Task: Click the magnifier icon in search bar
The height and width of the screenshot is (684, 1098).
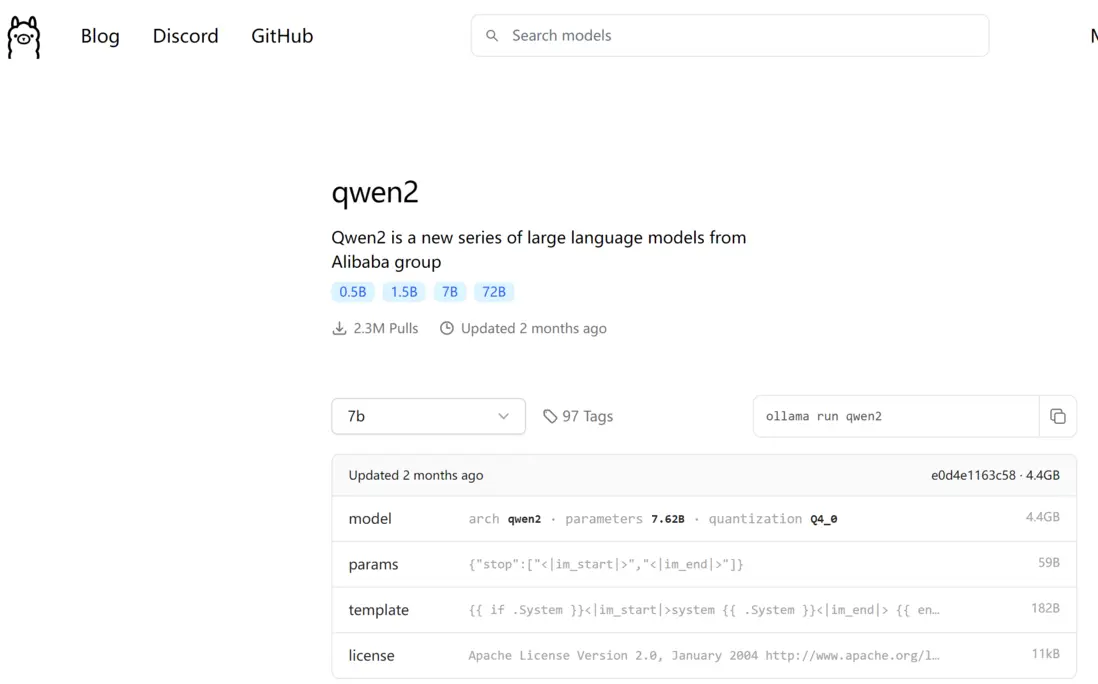Action: pyautogui.click(x=492, y=36)
